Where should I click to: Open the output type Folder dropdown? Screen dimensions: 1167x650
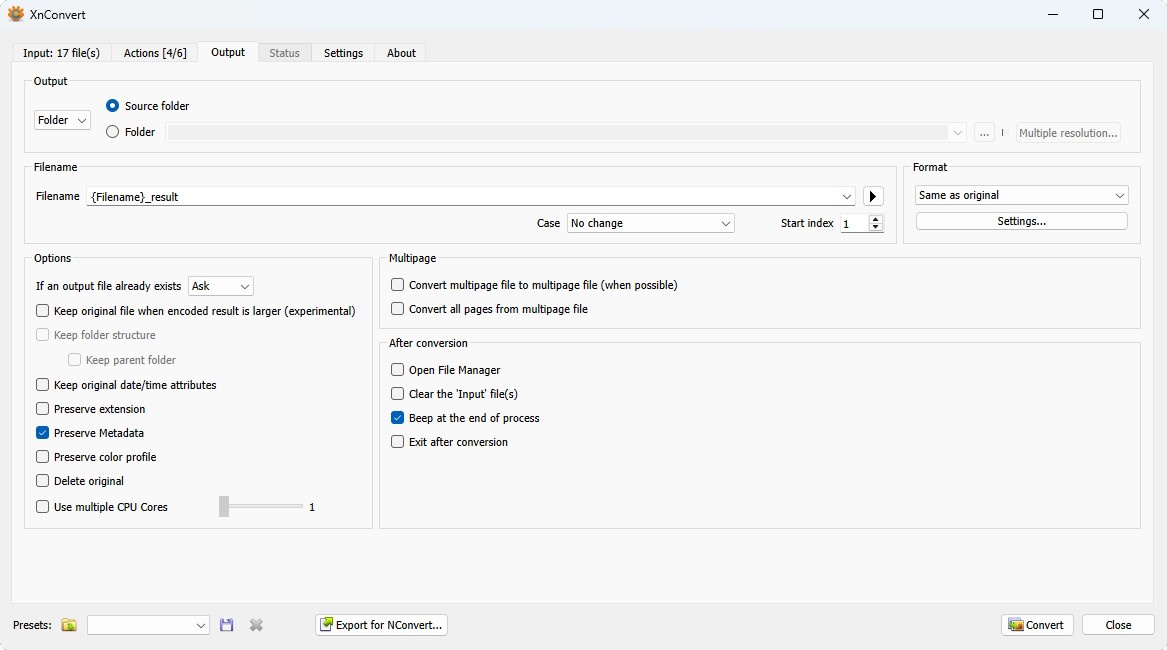pos(63,120)
